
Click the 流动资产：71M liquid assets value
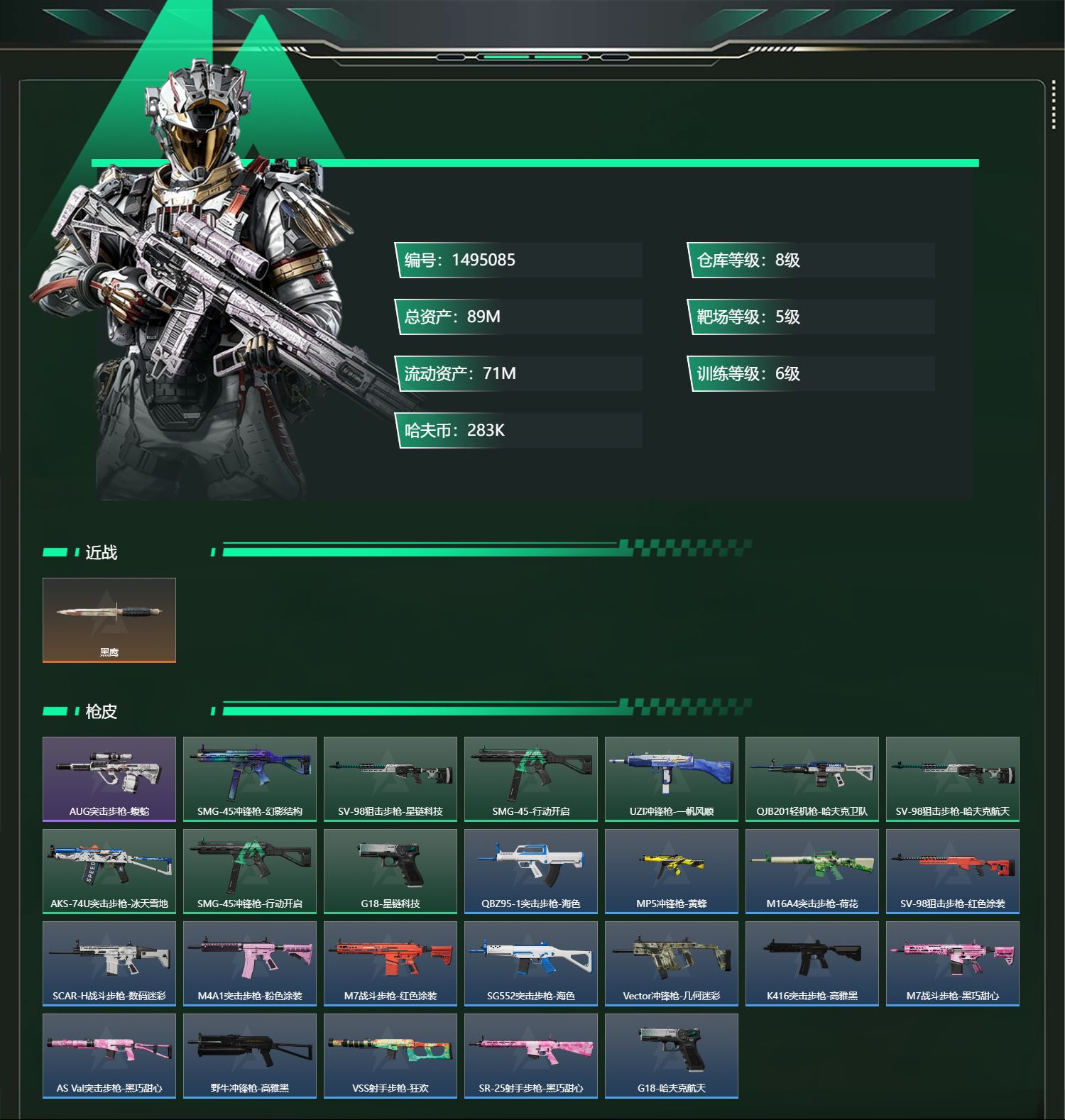518,373
